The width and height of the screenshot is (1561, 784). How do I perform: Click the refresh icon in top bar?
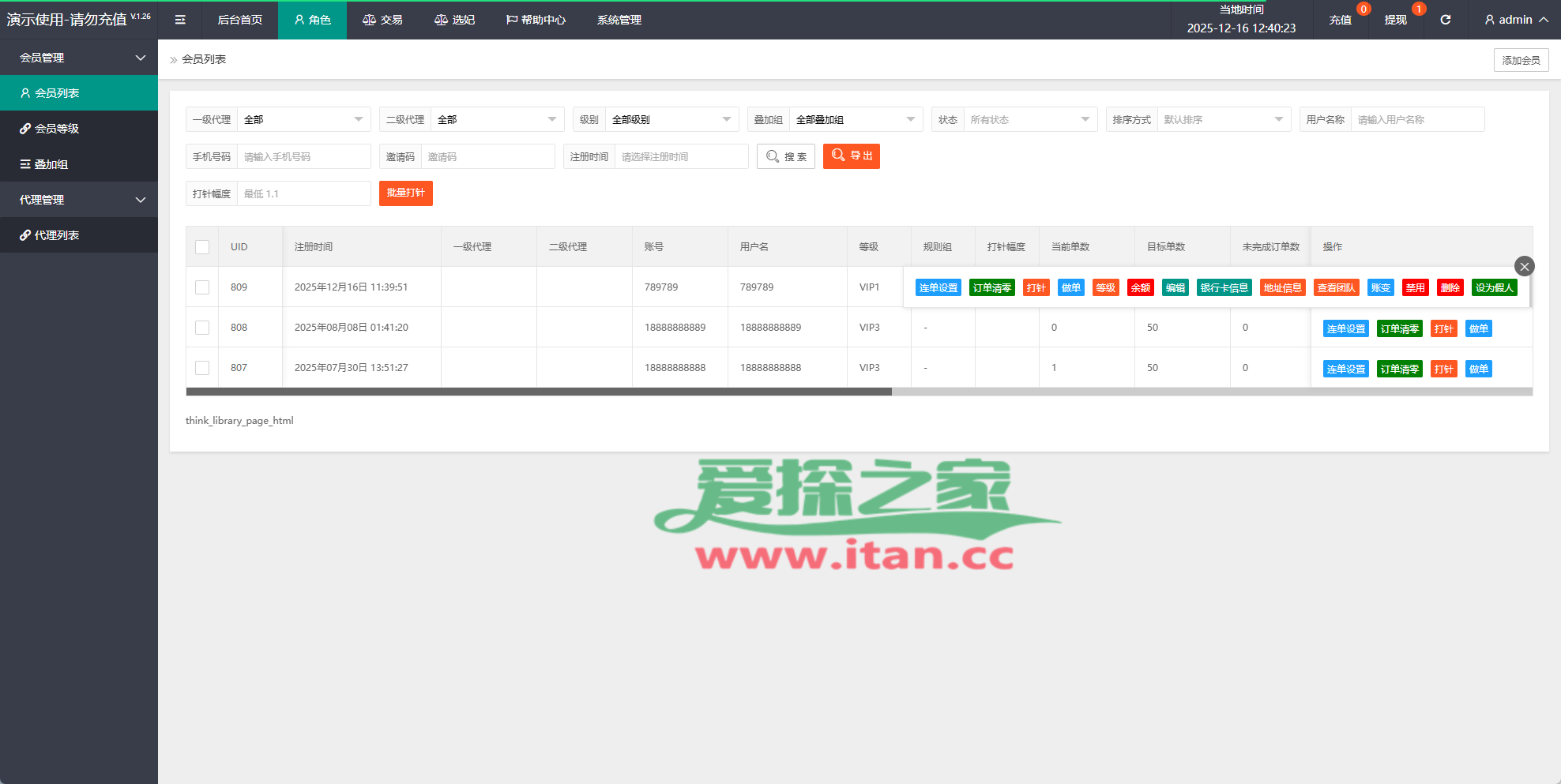coord(1445,20)
